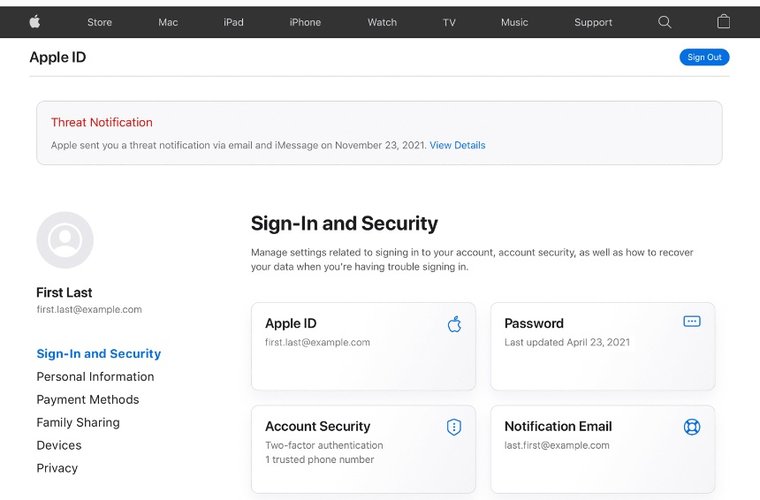
Task: Click 'Last updated April 23, 2021' text
Action: 567,342
